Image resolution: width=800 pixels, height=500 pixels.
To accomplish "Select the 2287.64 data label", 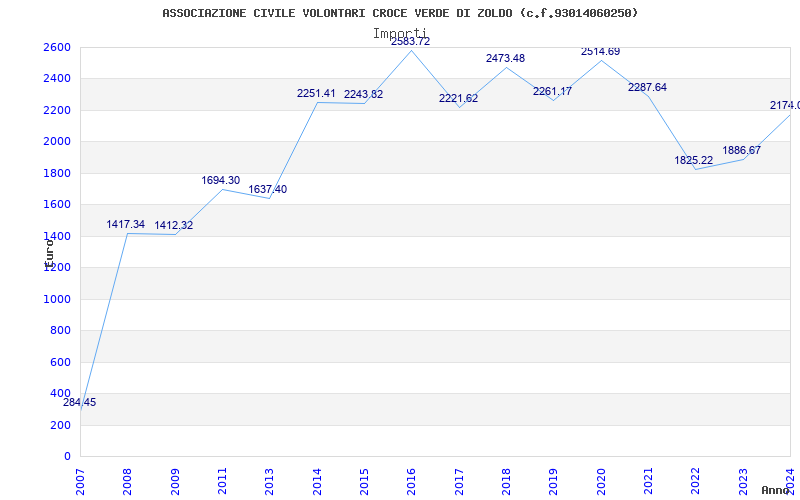I will click(647, 88).
